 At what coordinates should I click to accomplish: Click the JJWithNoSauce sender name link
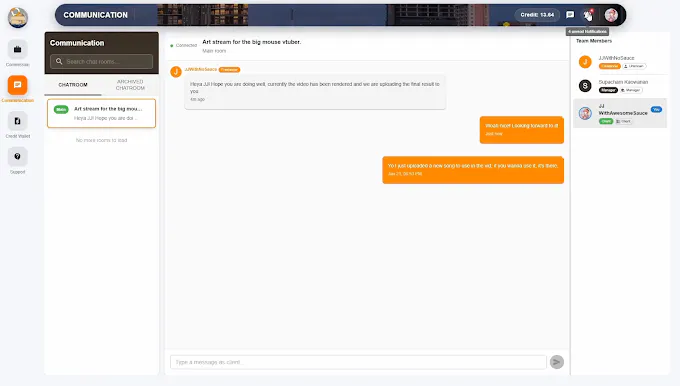200,69
